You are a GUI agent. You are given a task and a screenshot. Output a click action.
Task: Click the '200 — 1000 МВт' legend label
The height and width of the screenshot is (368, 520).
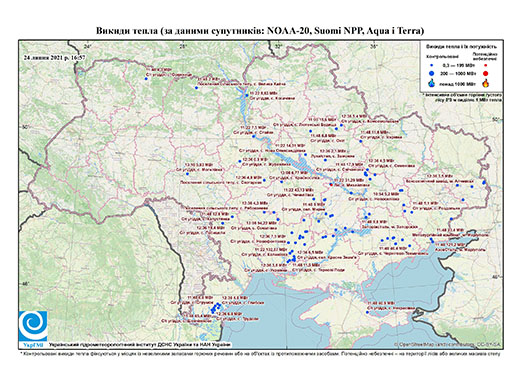click(x=458, y=73)
